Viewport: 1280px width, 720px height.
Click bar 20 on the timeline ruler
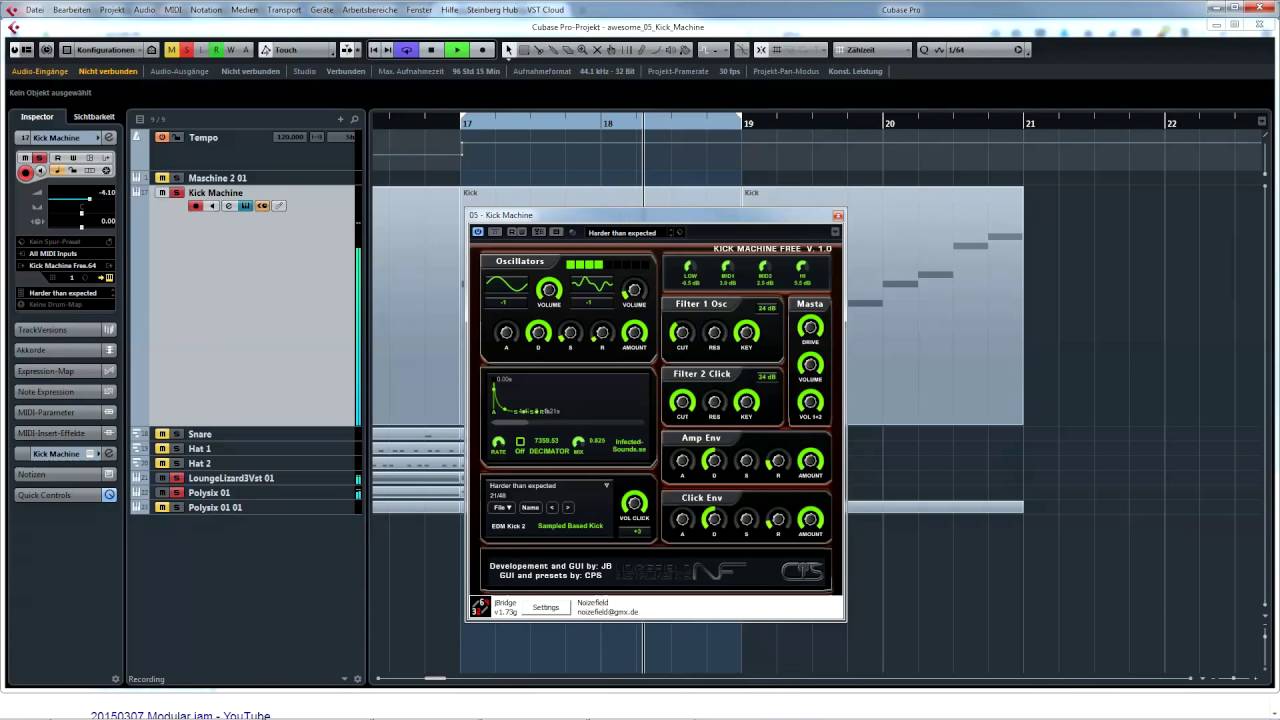[890, 123]
